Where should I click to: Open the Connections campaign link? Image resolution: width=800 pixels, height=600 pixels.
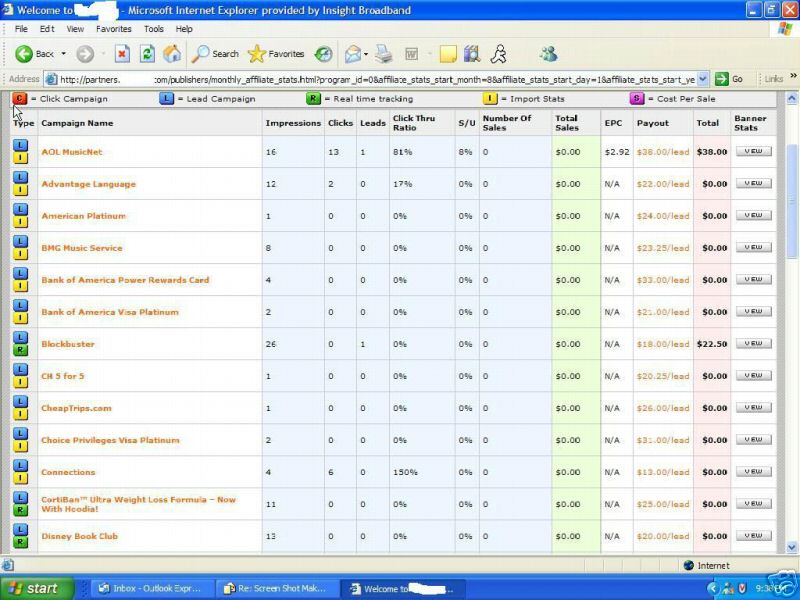click(68, 472)
